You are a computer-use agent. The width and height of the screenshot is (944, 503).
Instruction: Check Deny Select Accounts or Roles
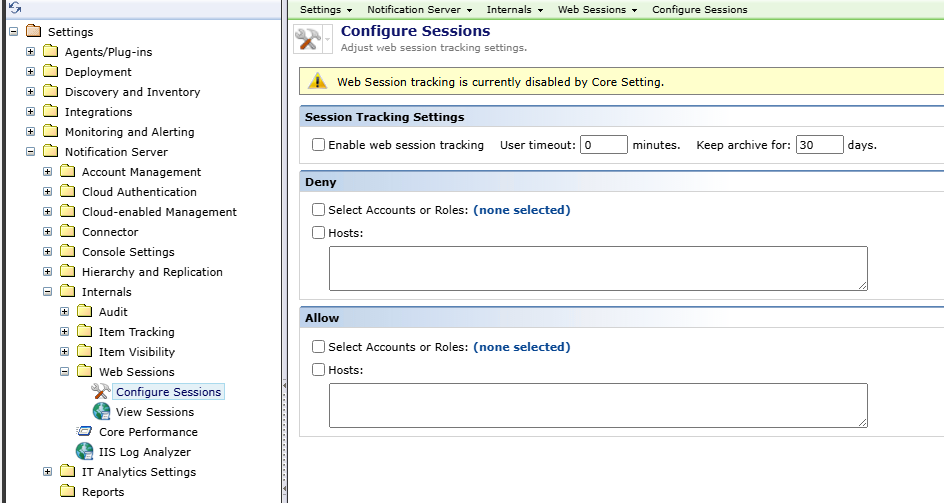318,210
